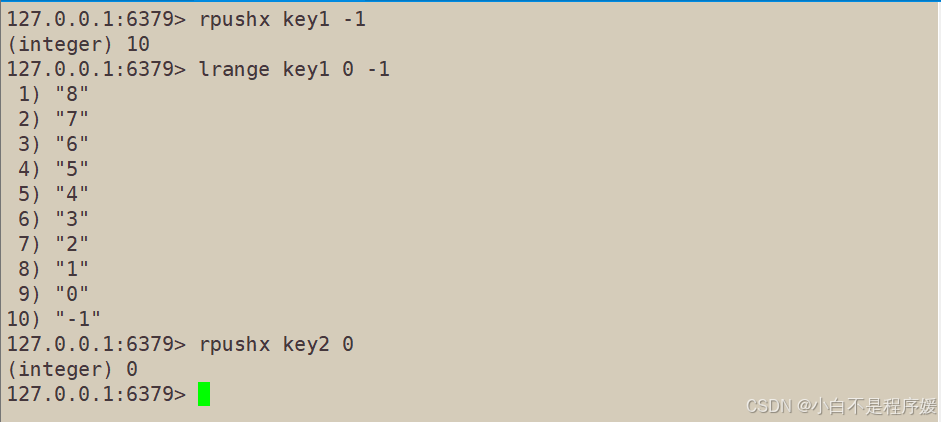Click the "rpushx key2 0" command text
This screenshot has width=941, height=422.
[276, 344]
